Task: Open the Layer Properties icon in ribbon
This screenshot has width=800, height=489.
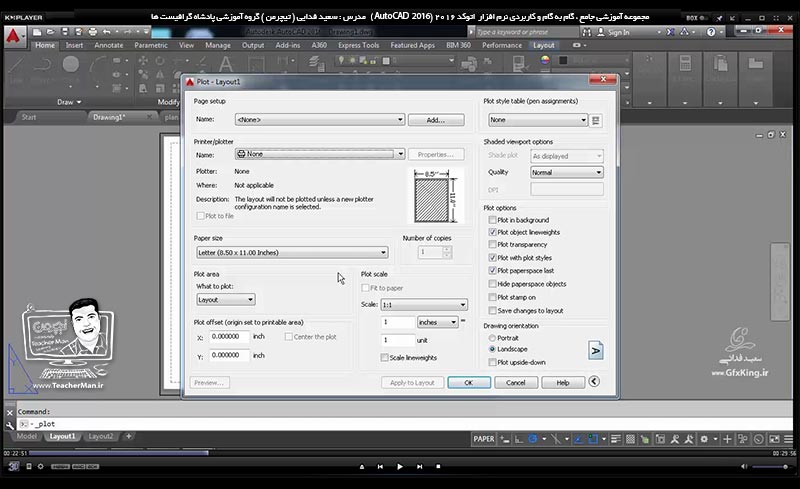Action: pyautogui.click(x=317, y=63)
